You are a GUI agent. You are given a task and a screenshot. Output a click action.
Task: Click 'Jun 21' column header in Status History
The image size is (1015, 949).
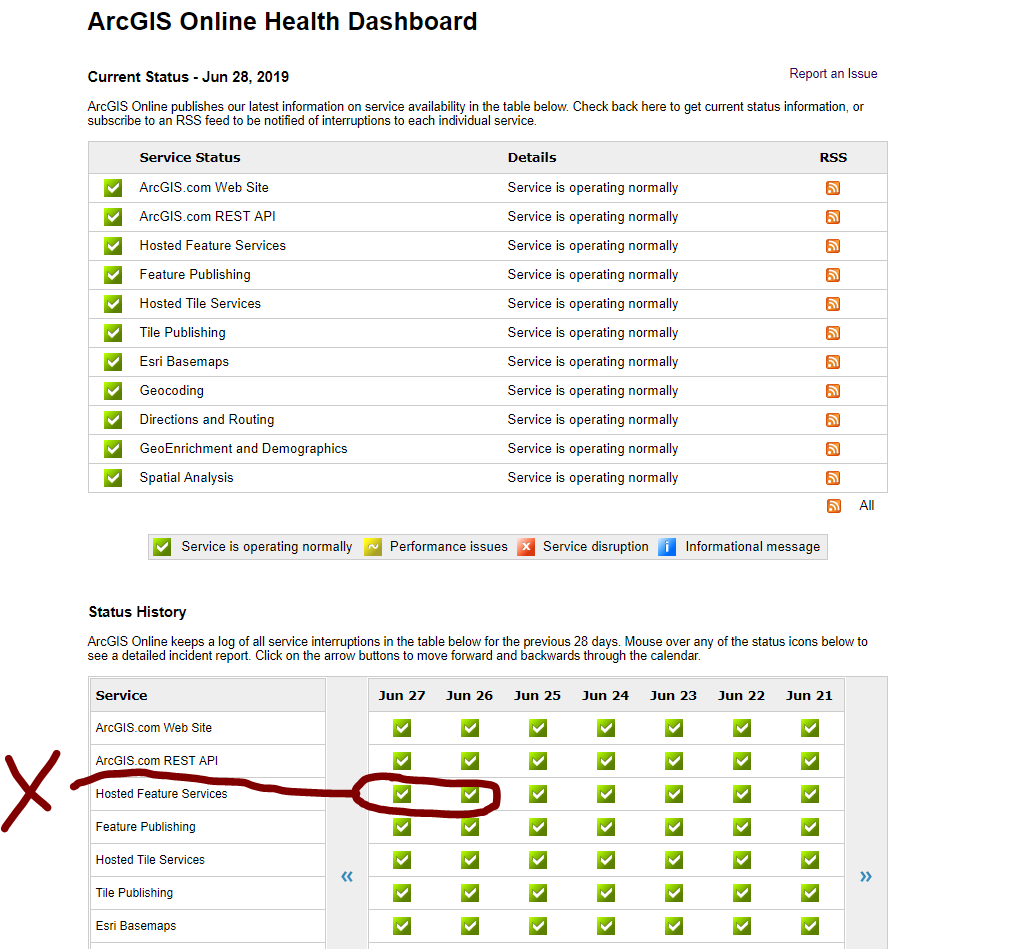click(x=809, y=695)
